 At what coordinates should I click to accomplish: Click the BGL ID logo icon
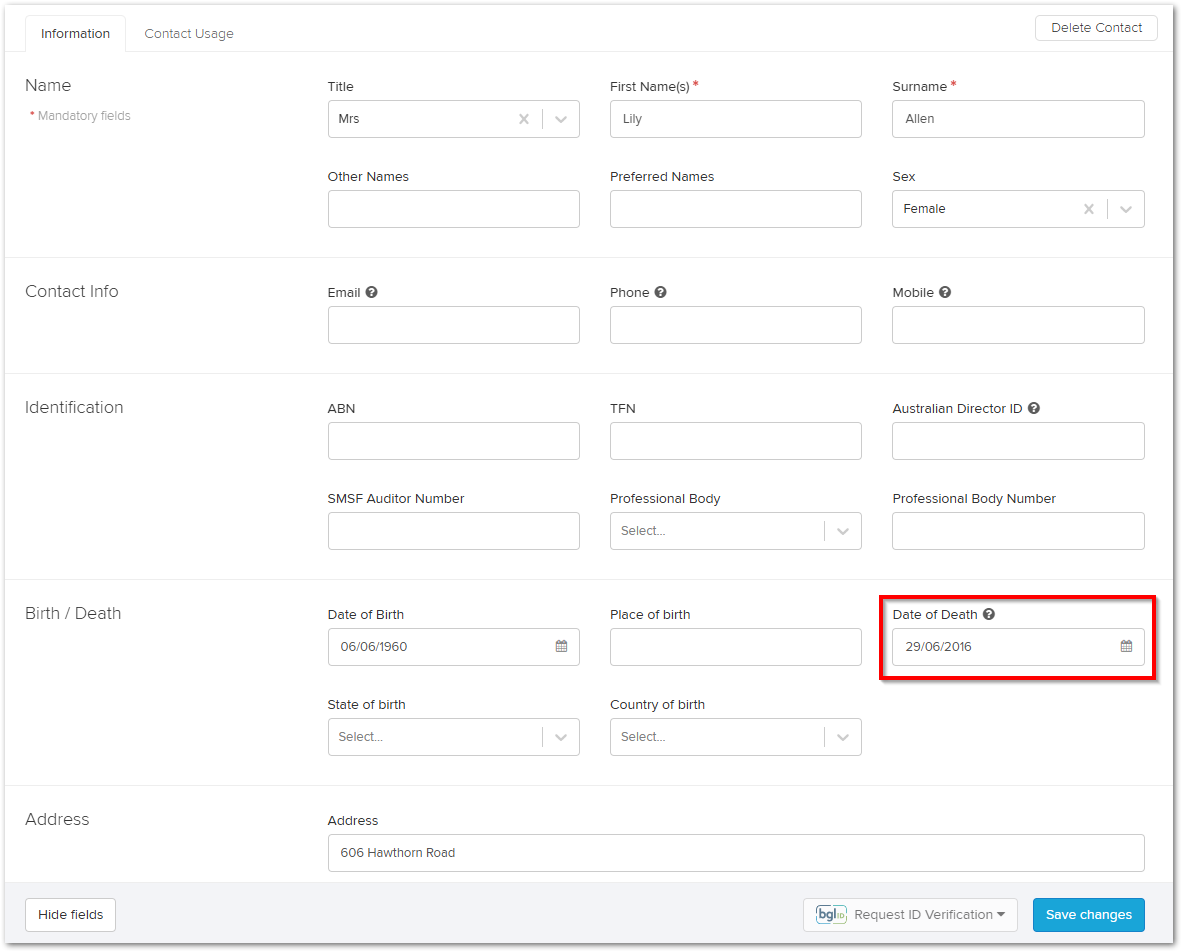point(831,914)
